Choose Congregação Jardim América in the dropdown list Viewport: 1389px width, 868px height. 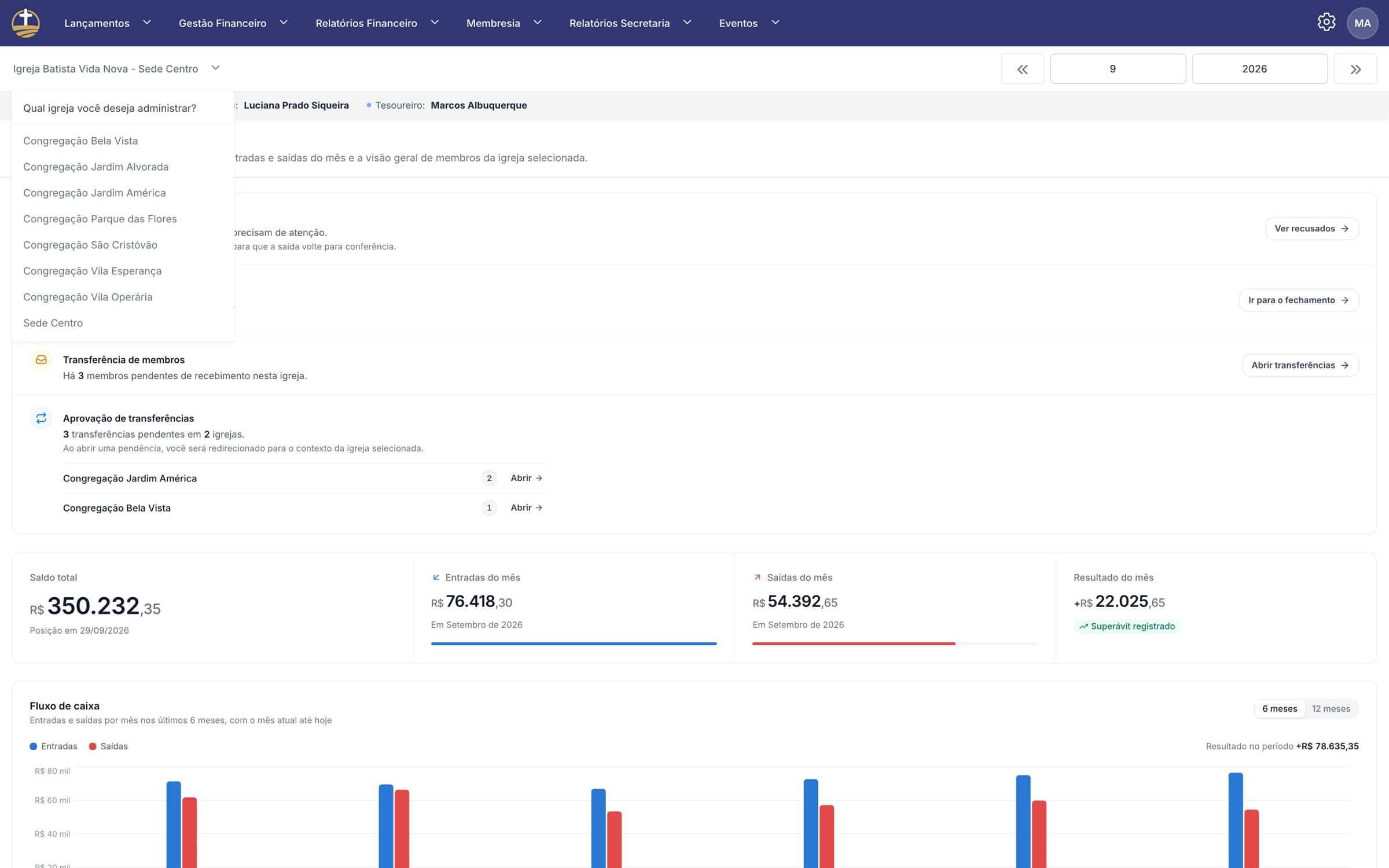pos(123,193)
